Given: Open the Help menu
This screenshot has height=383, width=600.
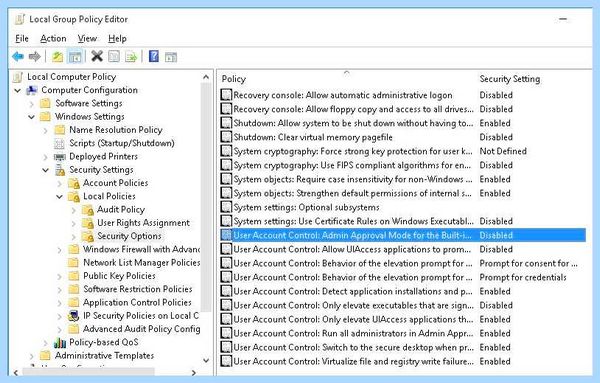Looking at the screenshot, I should (117, 39).
